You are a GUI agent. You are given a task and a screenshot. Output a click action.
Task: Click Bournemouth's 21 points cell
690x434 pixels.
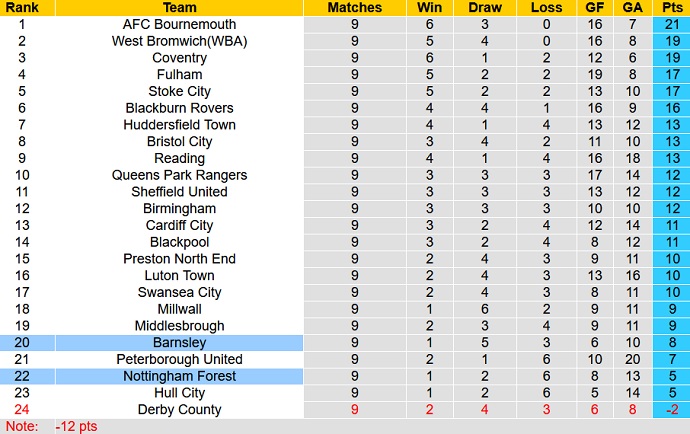[669, 24]
